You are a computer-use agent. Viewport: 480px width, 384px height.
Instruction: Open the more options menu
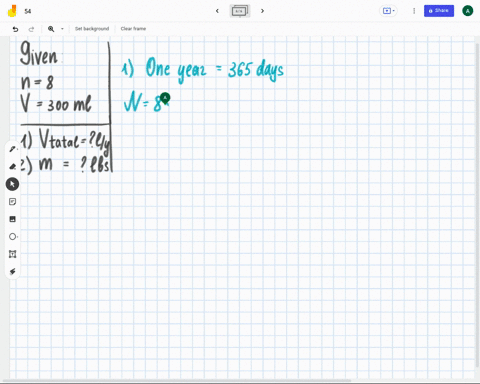click(x=414, y=11)
